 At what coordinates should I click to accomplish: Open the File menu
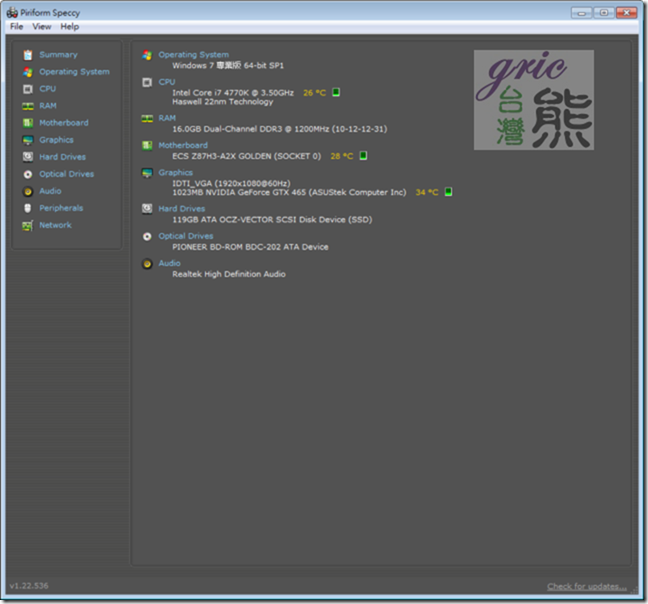tap(17, 26)
